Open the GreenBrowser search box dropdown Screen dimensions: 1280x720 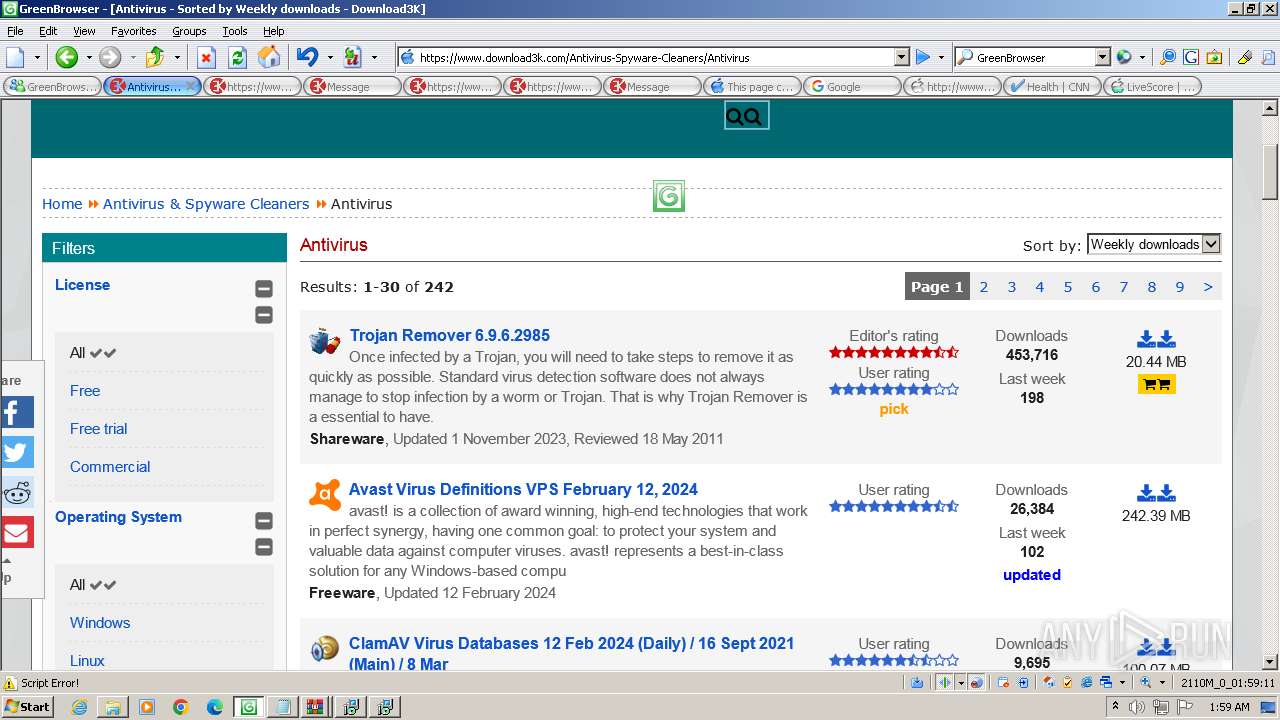pyautogui.click(x=1102, y=57)
